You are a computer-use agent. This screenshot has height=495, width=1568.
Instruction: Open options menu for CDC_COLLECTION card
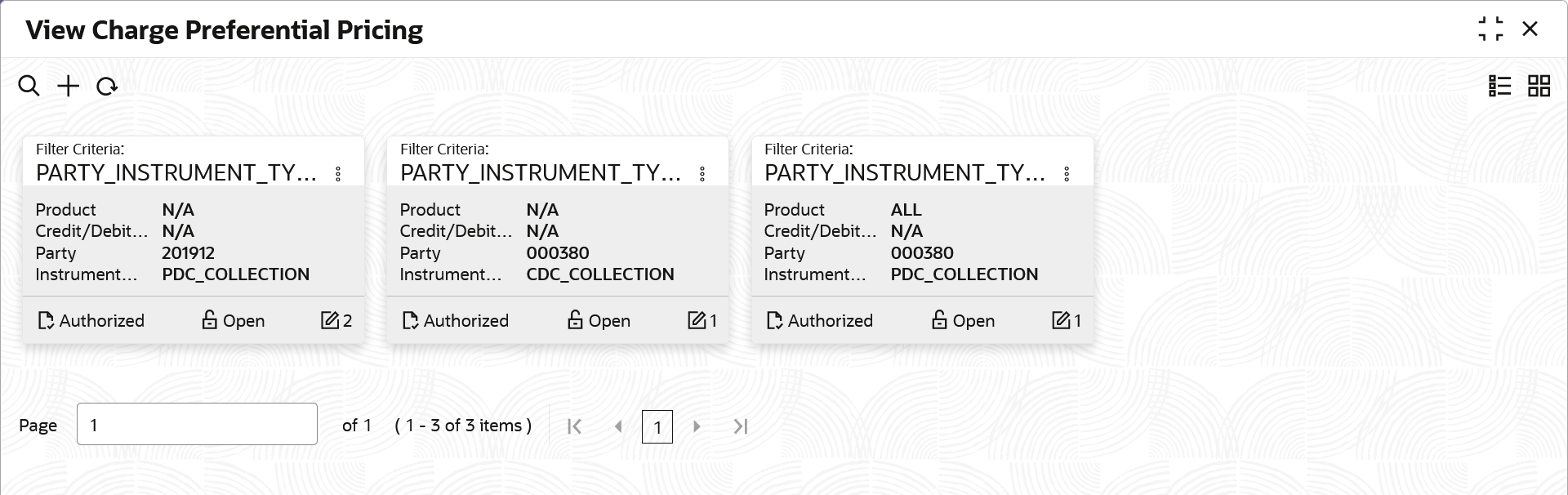pos(702,174)
